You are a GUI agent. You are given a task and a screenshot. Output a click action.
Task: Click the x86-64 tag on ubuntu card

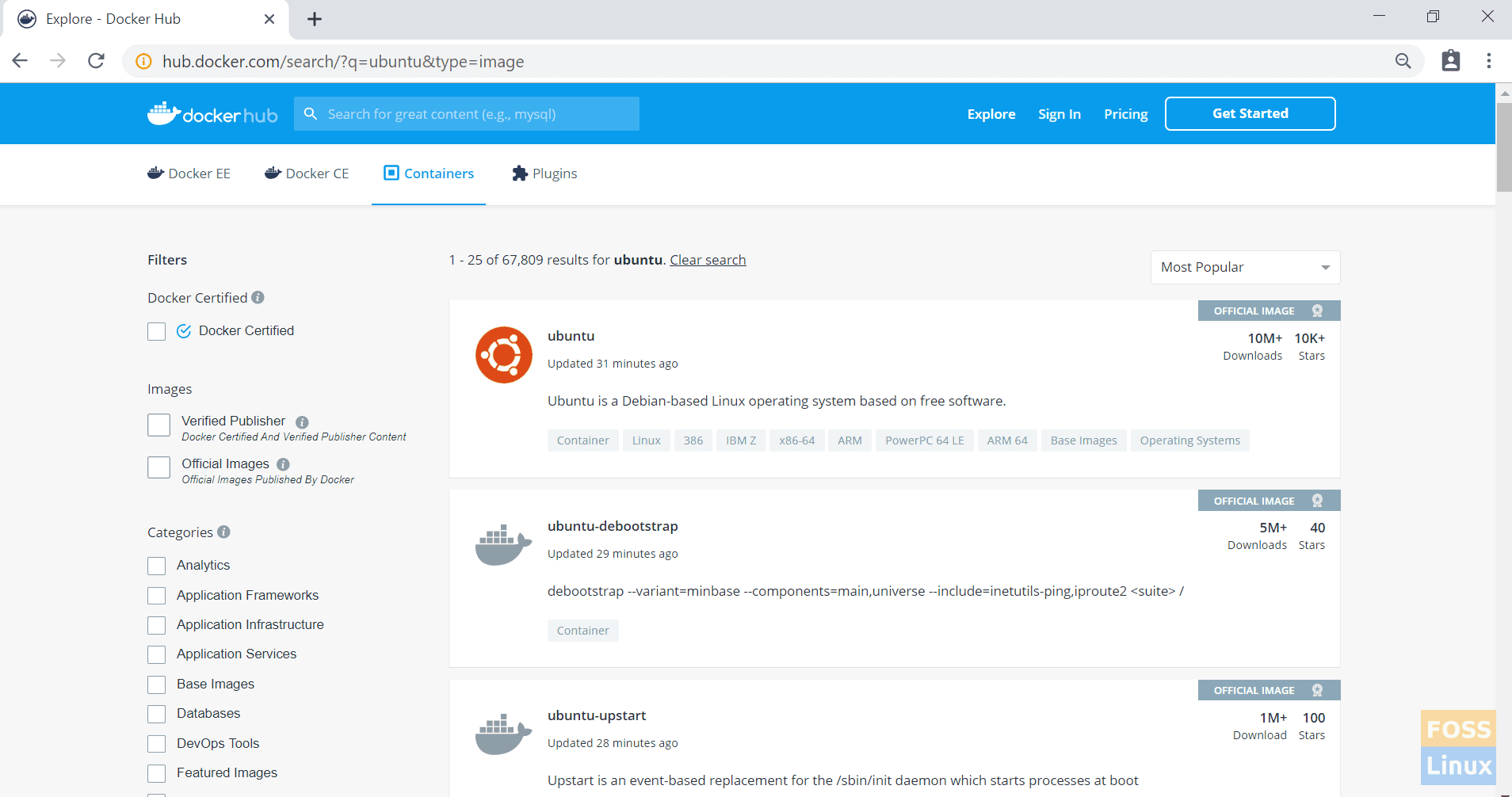point(797,440)
